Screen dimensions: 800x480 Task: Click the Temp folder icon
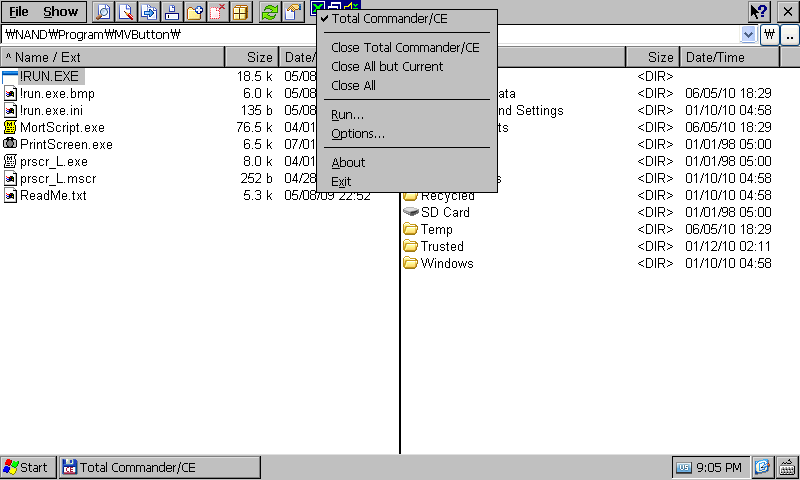click(410, 229)
